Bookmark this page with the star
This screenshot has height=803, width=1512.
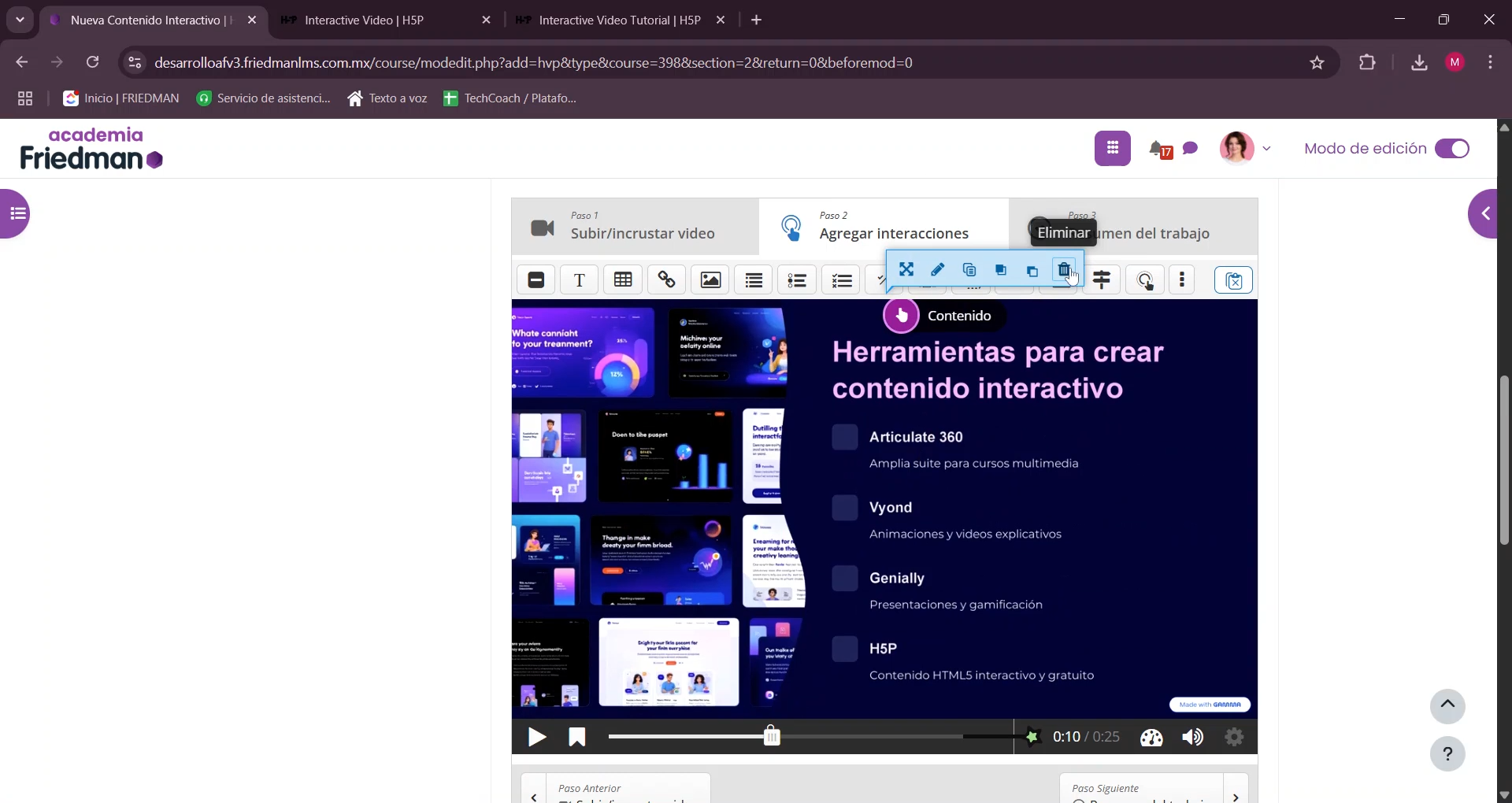click(1317, 63)
